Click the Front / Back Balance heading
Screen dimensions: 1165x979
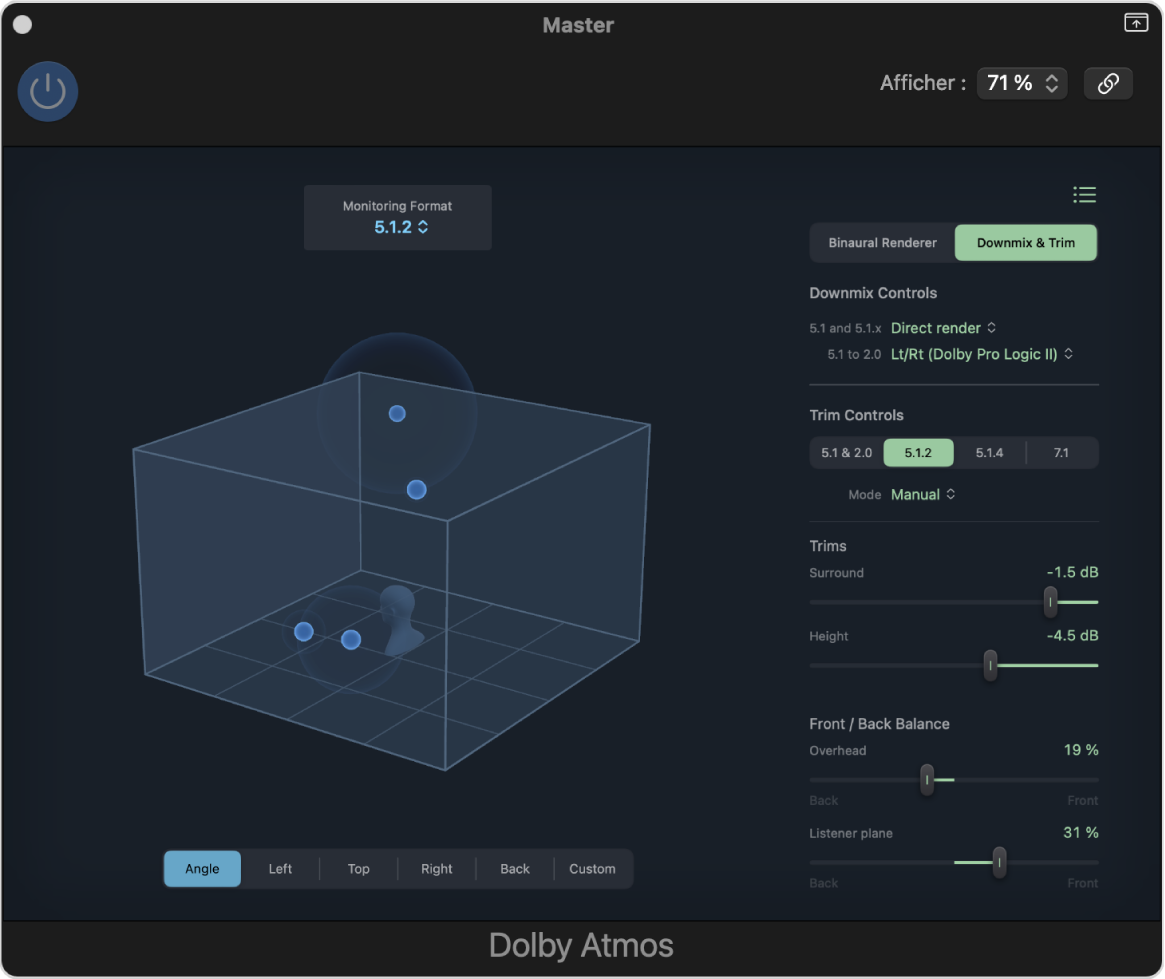tap(879, 723)
